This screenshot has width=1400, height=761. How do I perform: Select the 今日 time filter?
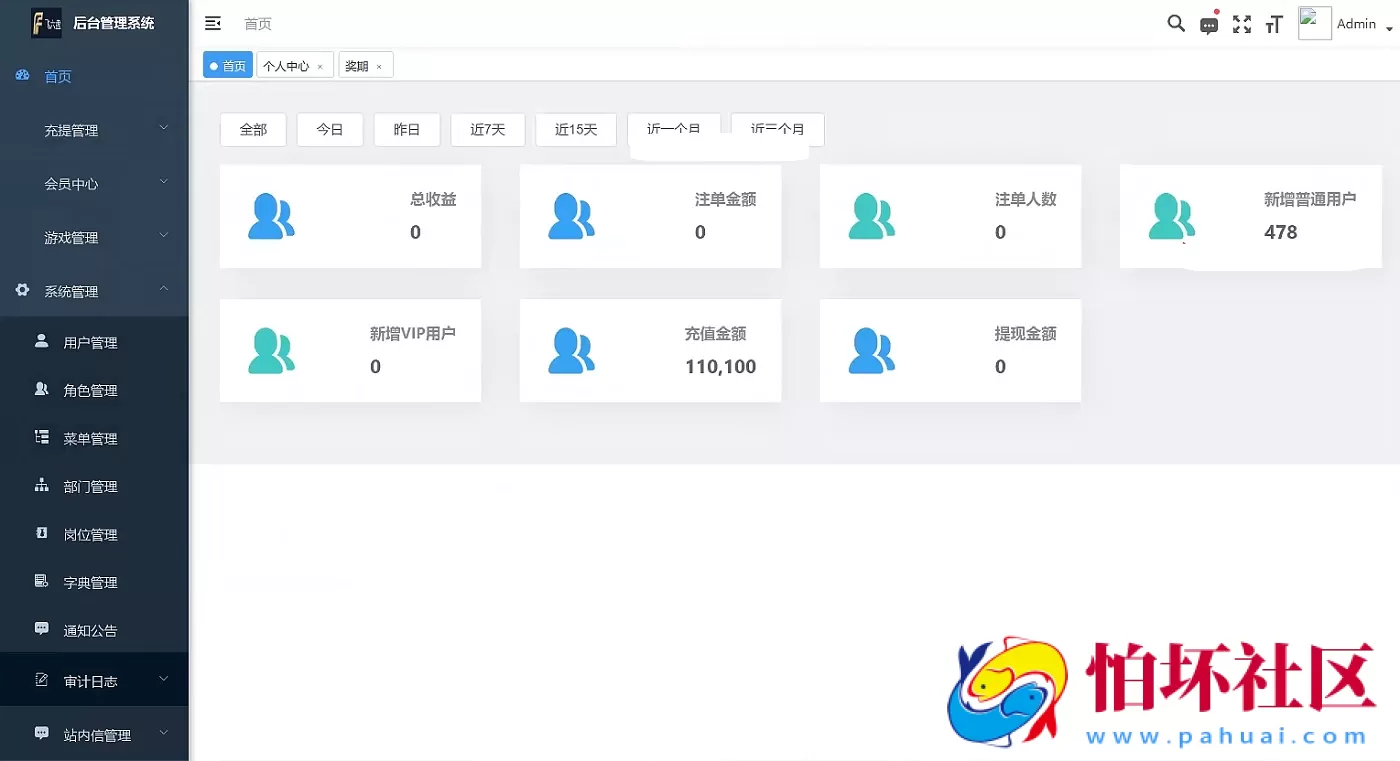coord(330,129)
